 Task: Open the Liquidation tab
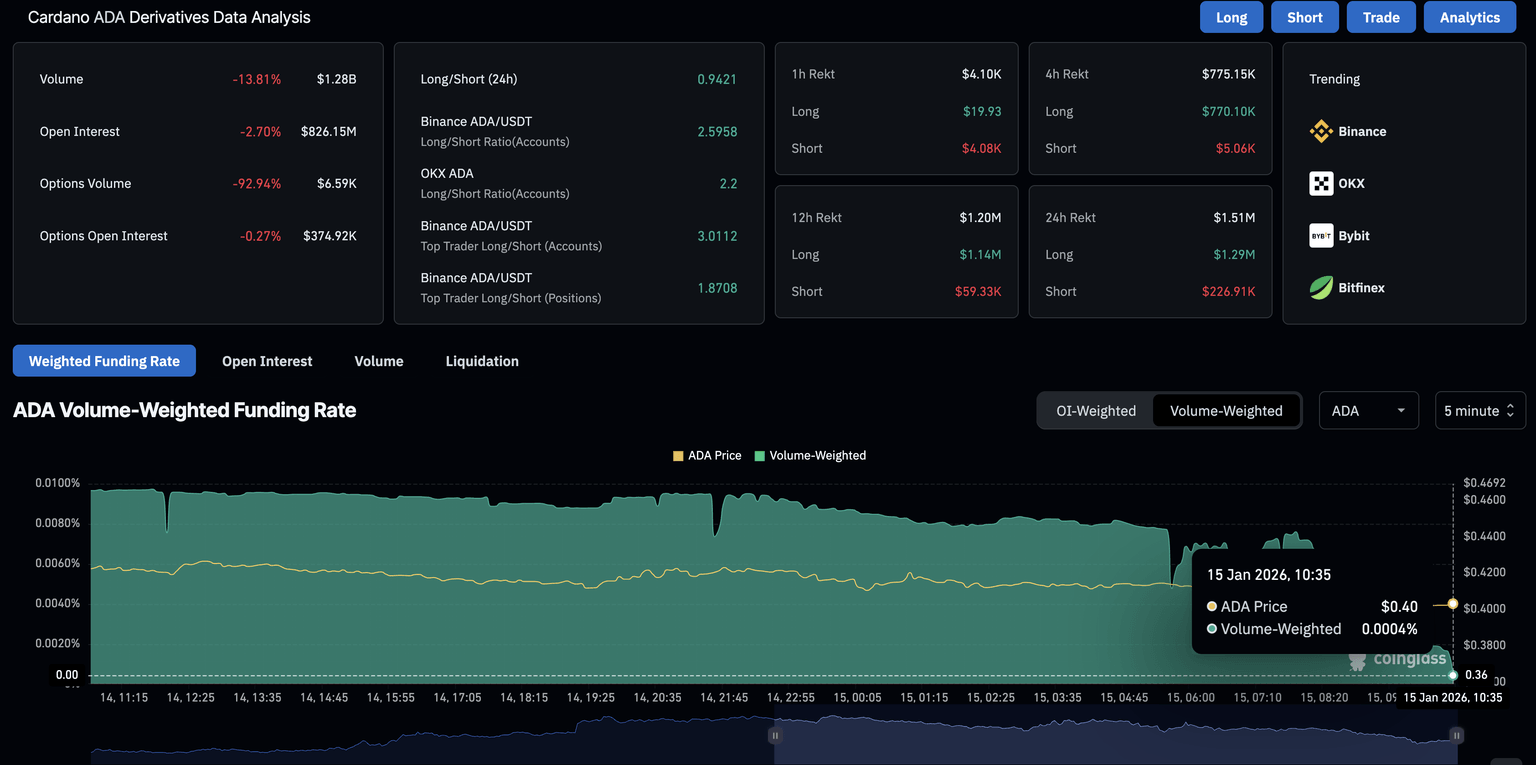pos(482,361)
